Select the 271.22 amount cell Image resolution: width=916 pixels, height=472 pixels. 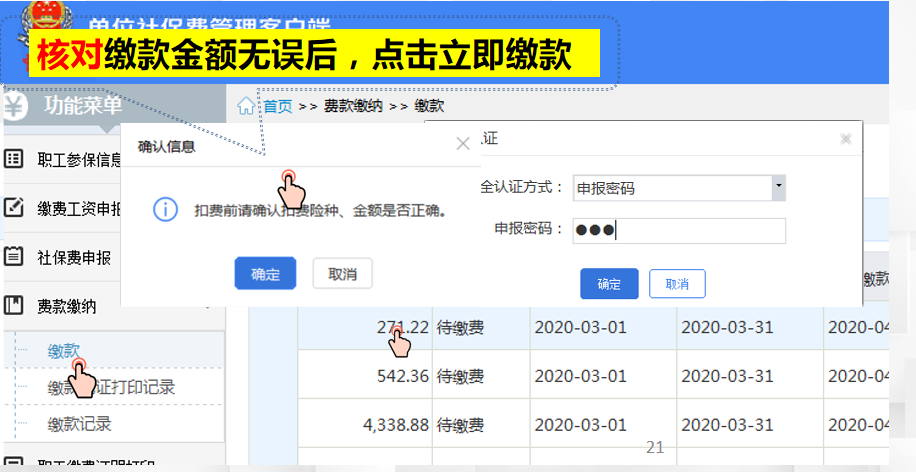pos(365,327)
